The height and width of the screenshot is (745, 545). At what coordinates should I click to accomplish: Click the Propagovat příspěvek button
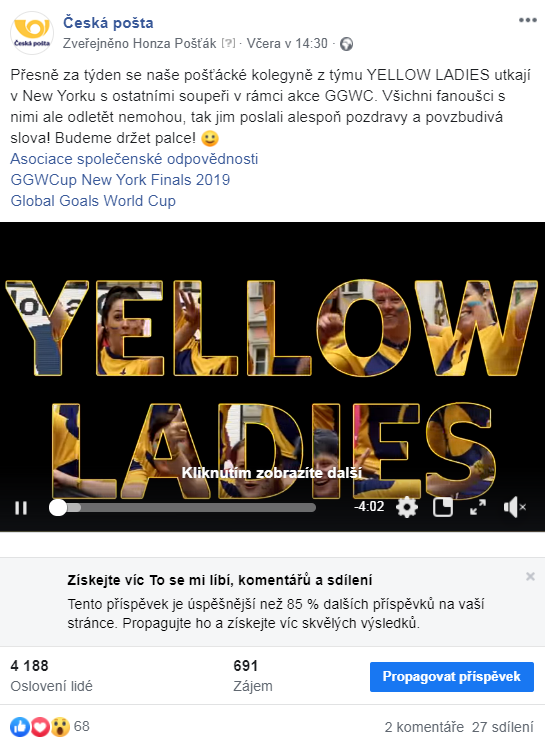click(x=452, y=677)
